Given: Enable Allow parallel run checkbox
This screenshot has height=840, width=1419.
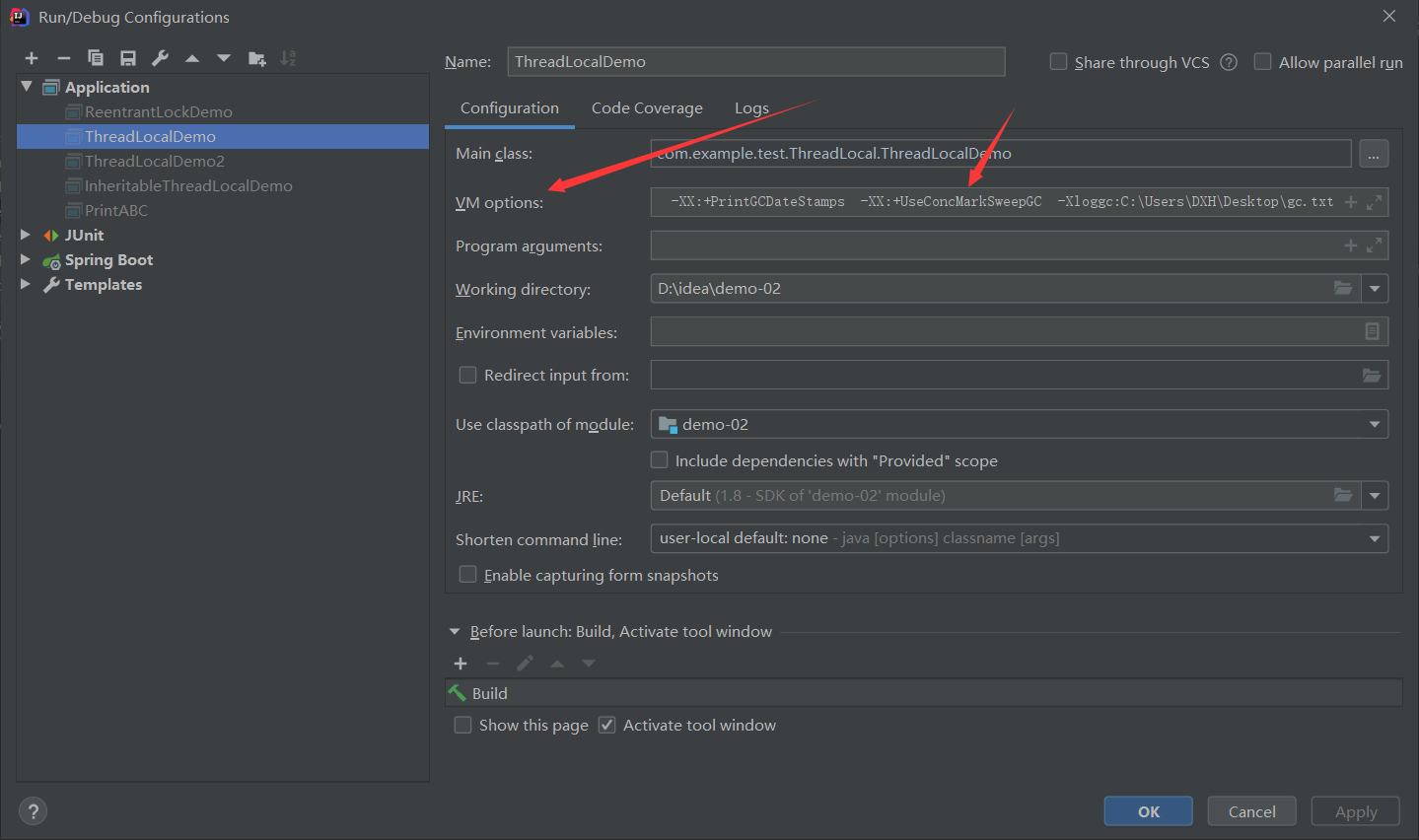Looking at the screenshot, I should point(1262,62).
